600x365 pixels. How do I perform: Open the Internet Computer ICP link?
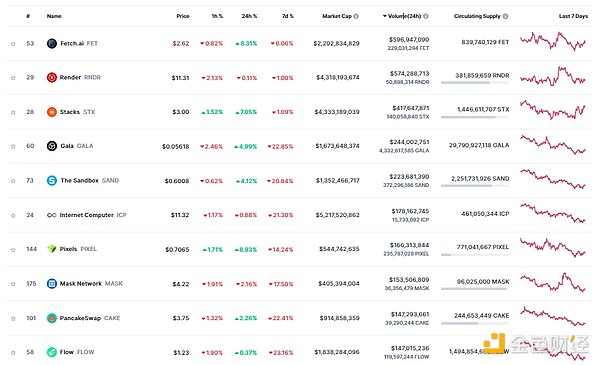(x=93, y=215)
